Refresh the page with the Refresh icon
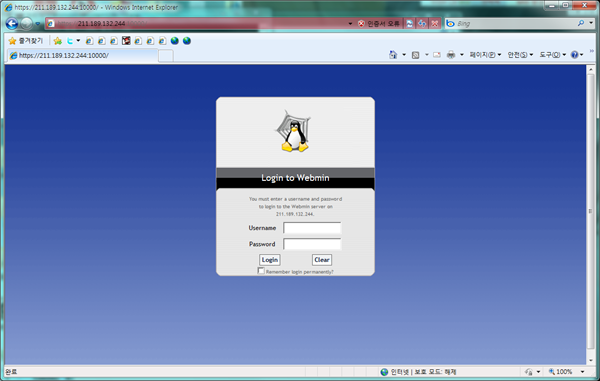 (x=422, y=24)
